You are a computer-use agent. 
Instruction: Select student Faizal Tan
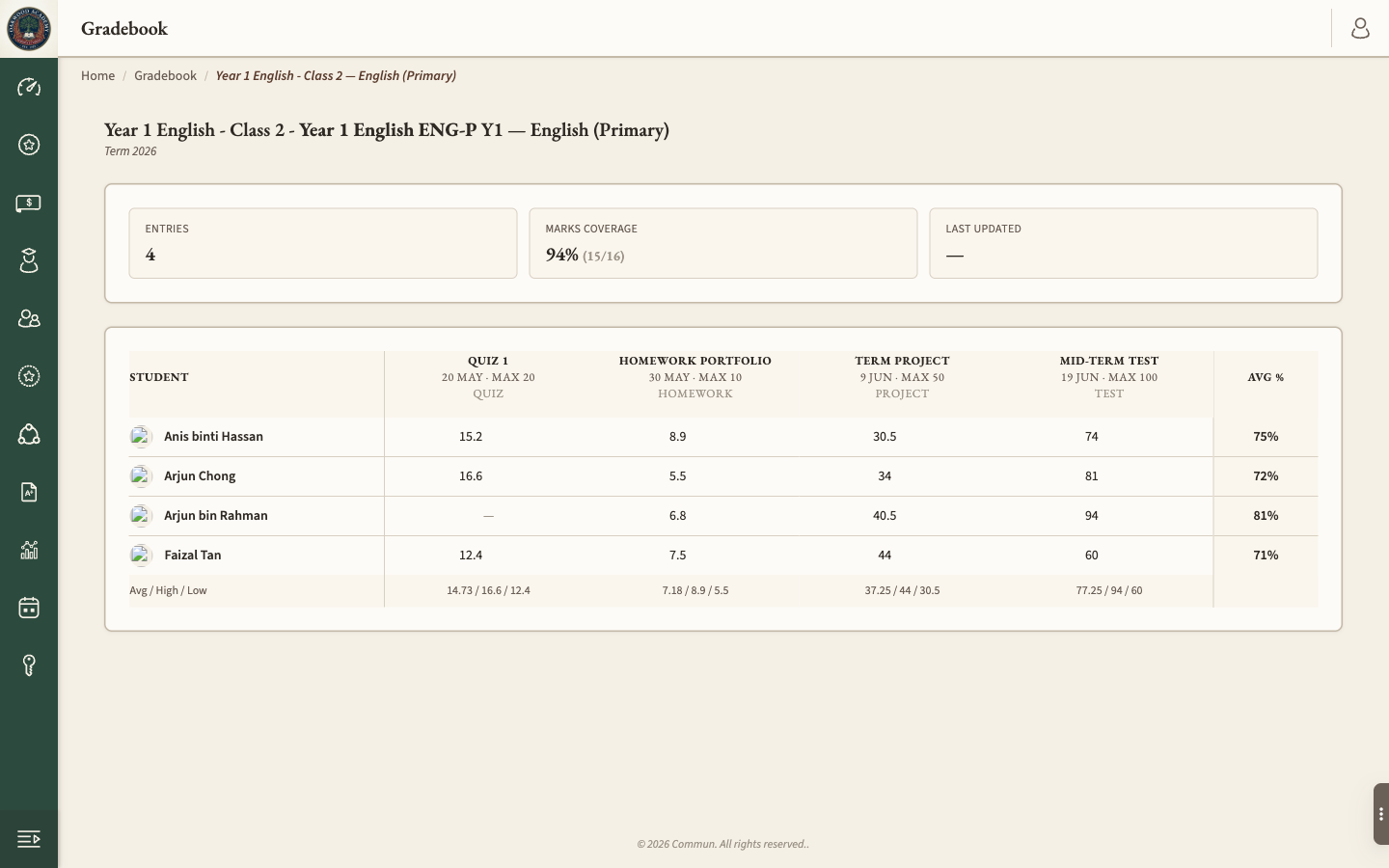click(193, 555)
